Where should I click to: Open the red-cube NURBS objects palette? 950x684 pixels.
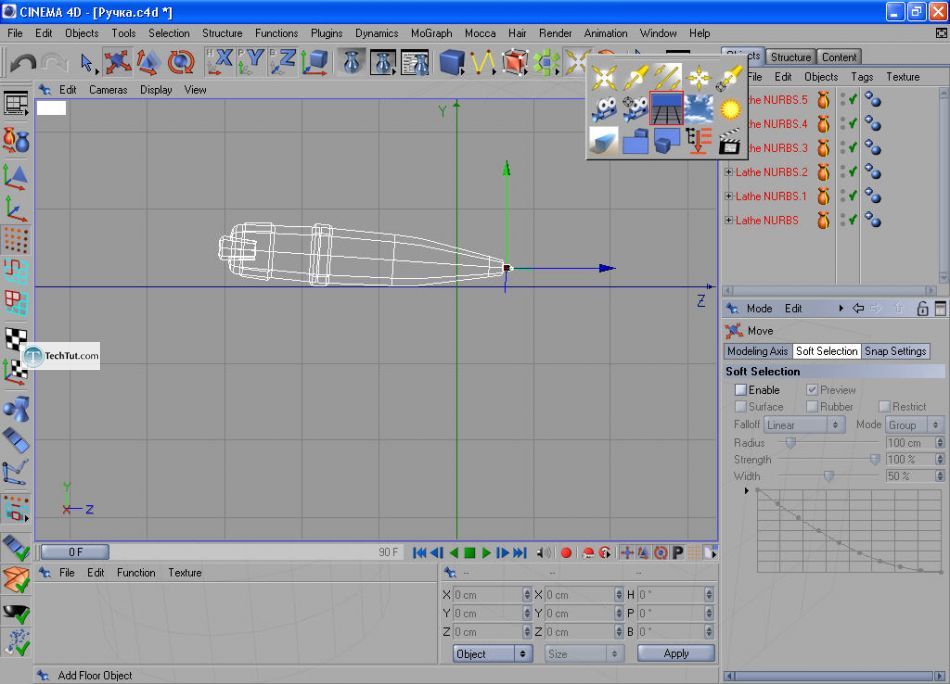point(514,62)
